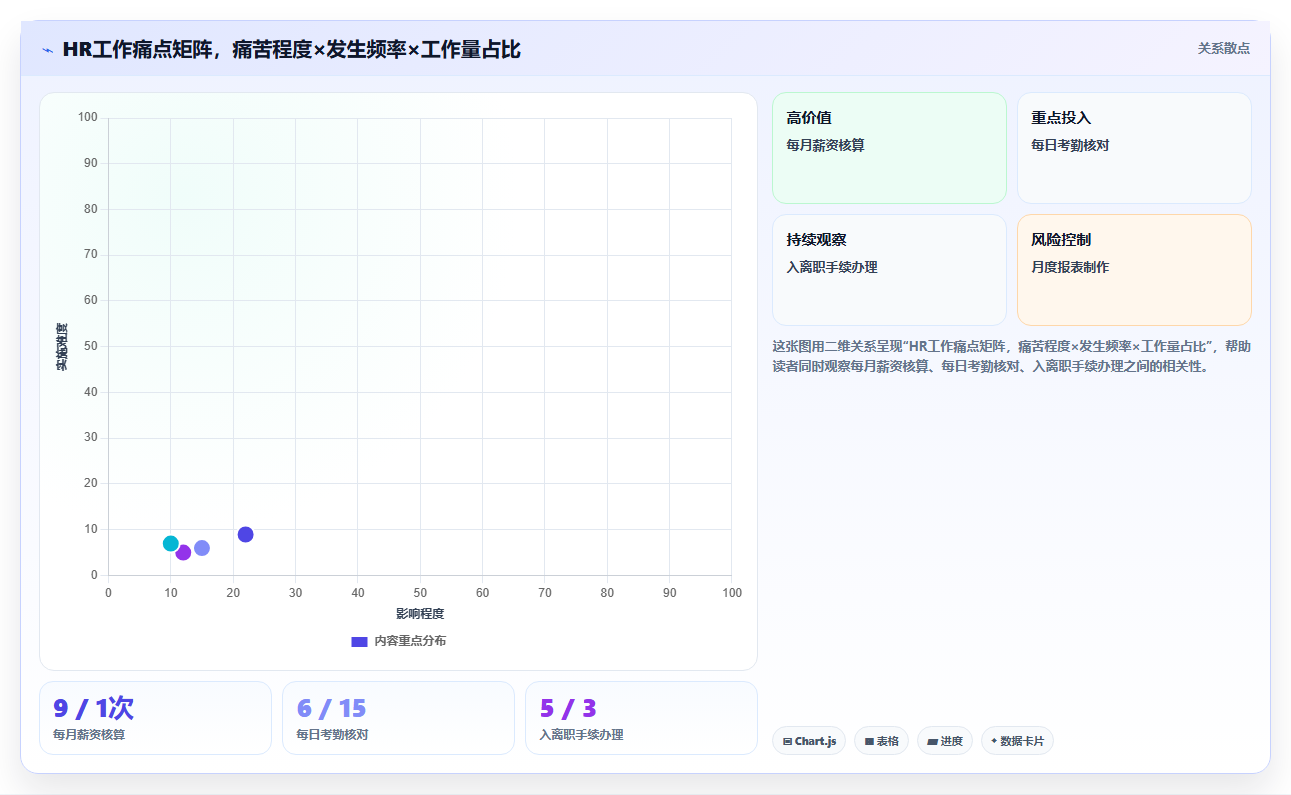Click the y-axis tick label 100
Screen dimensions: 1291x795
(x=88, y=117)
